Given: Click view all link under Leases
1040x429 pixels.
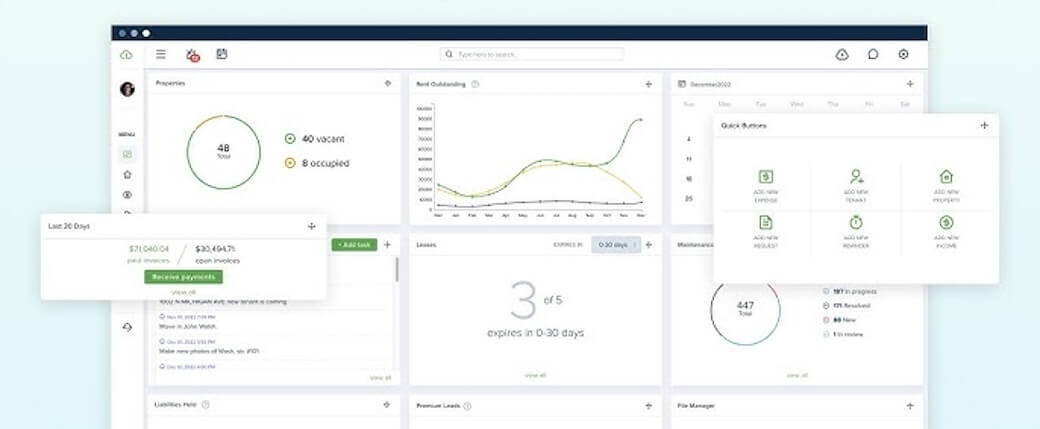Looking at the screenshot, I should 535,375.
